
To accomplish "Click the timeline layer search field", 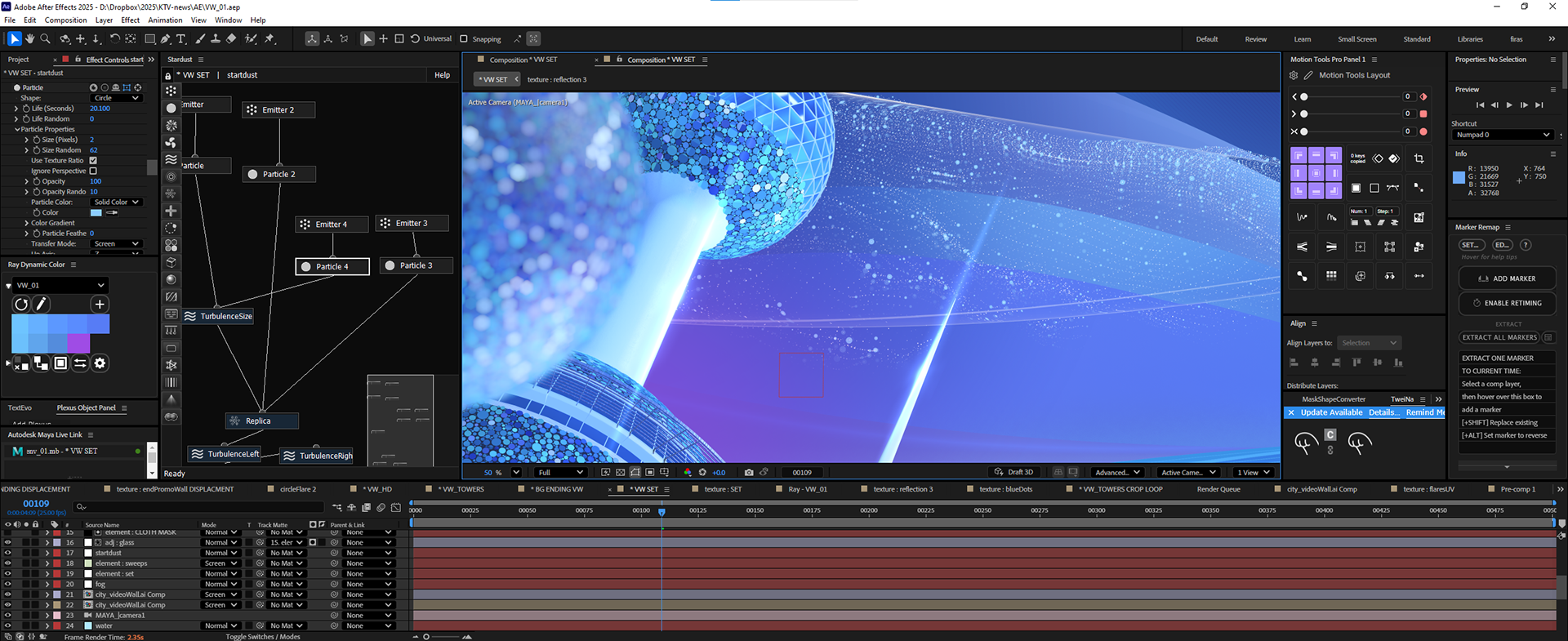I will (x=200, y=507).
